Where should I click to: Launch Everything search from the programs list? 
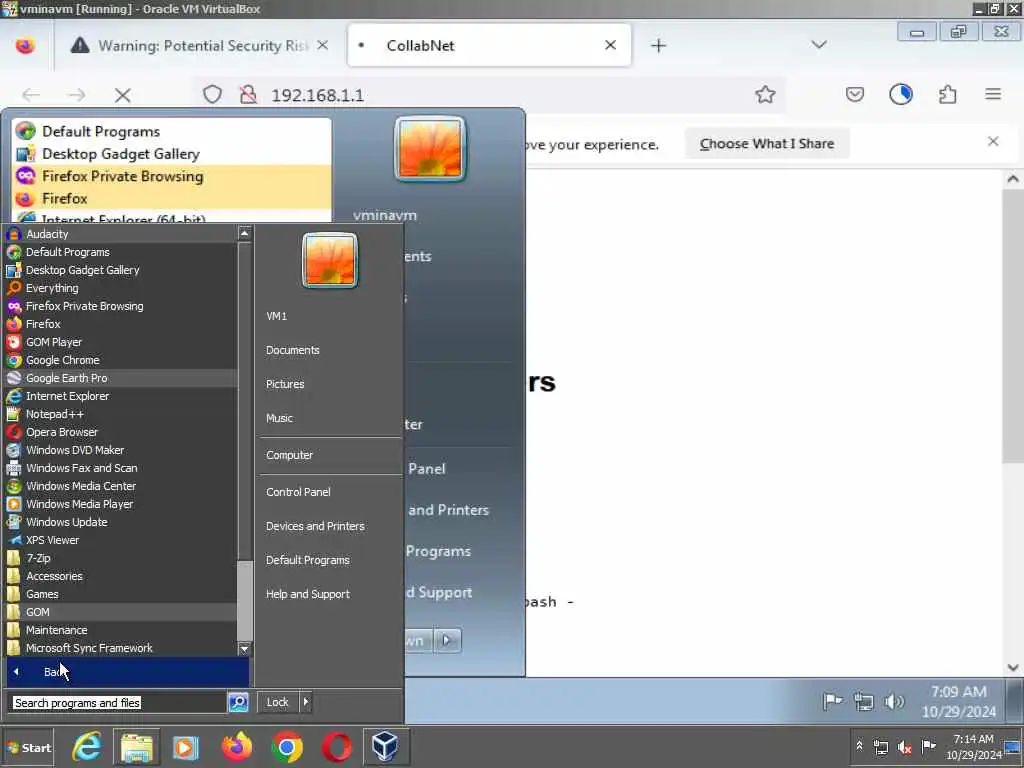[x=121, y=288]
